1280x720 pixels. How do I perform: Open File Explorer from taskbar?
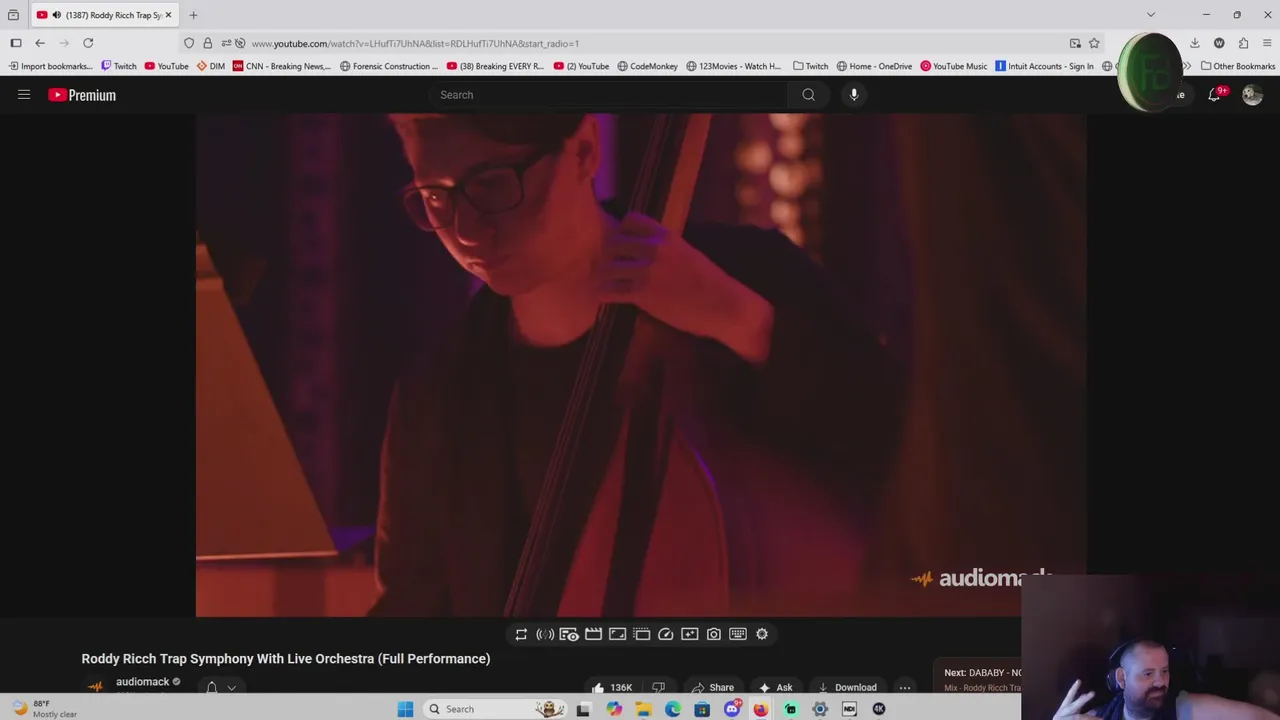coord(643,709)
